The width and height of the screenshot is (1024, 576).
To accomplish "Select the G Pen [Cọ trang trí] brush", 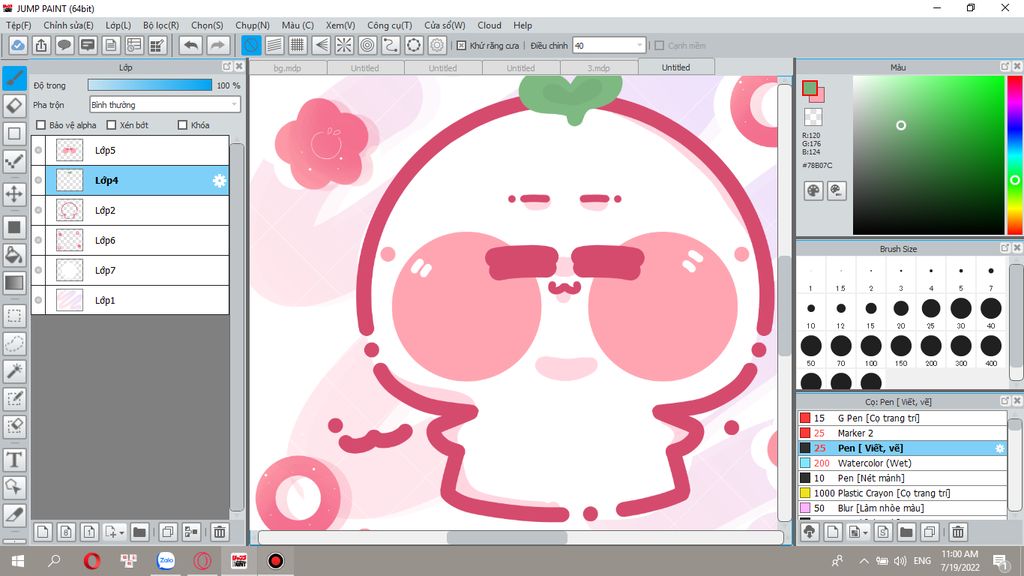I will point(902,418).
